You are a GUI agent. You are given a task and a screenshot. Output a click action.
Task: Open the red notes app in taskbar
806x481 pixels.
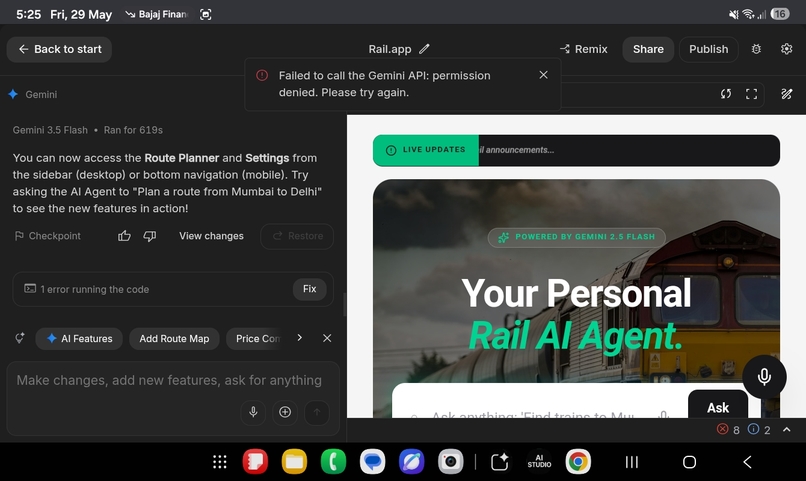coord(255,461)
